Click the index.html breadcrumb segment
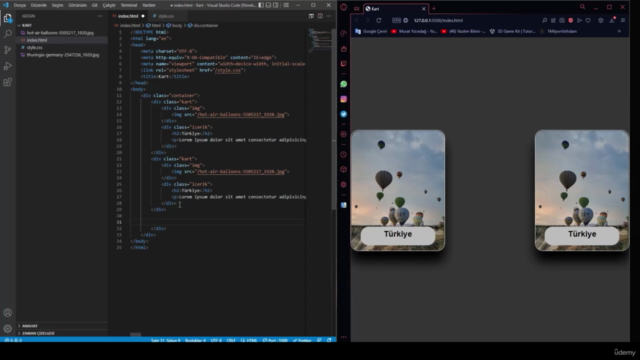The width and height of the screenshot is (640, 360). click(x=127, y=25)
